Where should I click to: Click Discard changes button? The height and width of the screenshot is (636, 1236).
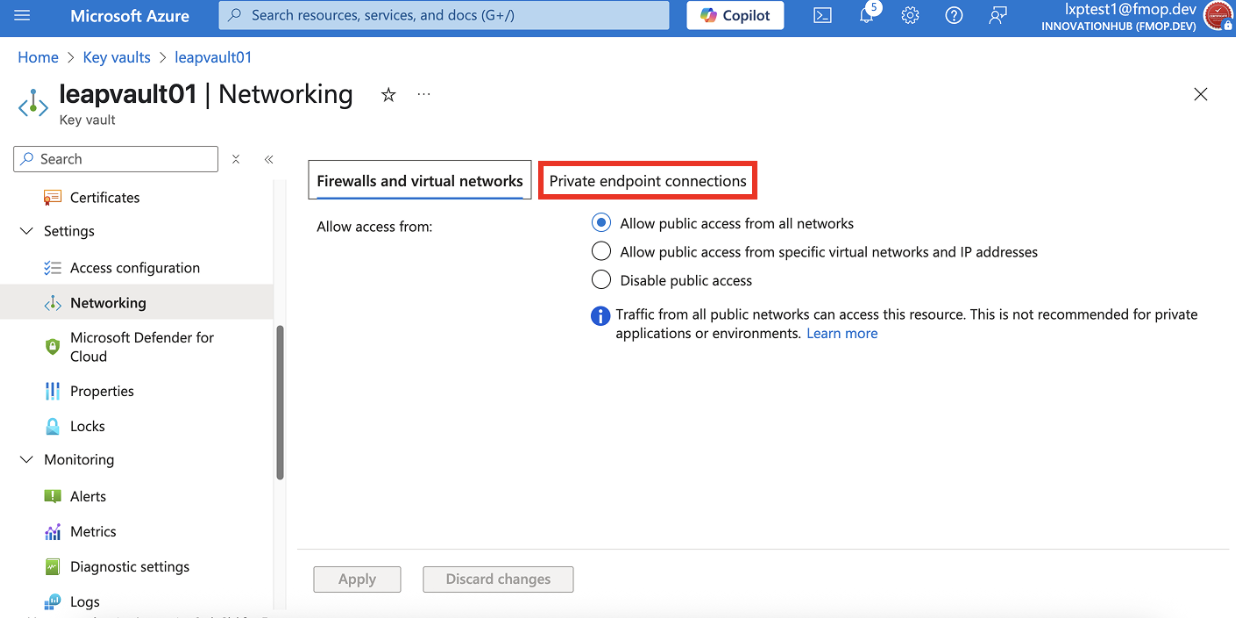point(498,579)
